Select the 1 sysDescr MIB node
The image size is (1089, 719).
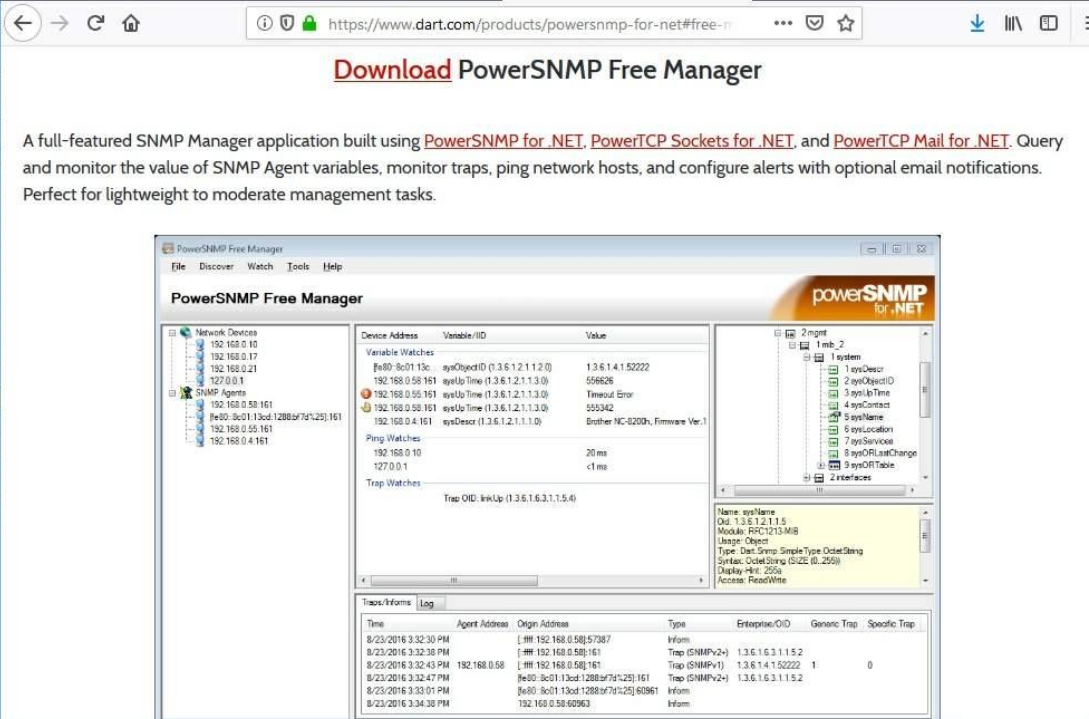point(864,369)
